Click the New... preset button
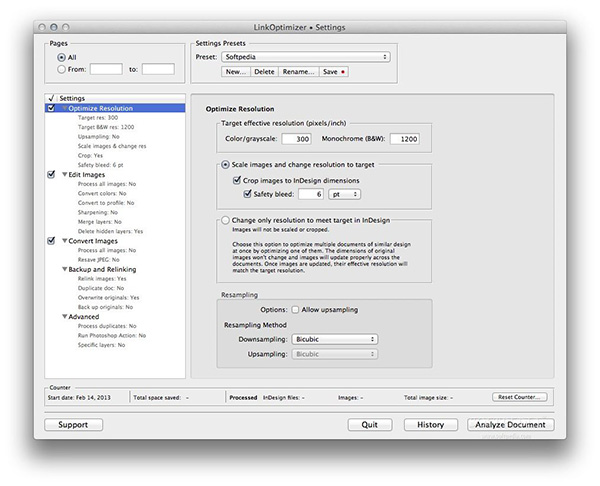 [236, 72]
